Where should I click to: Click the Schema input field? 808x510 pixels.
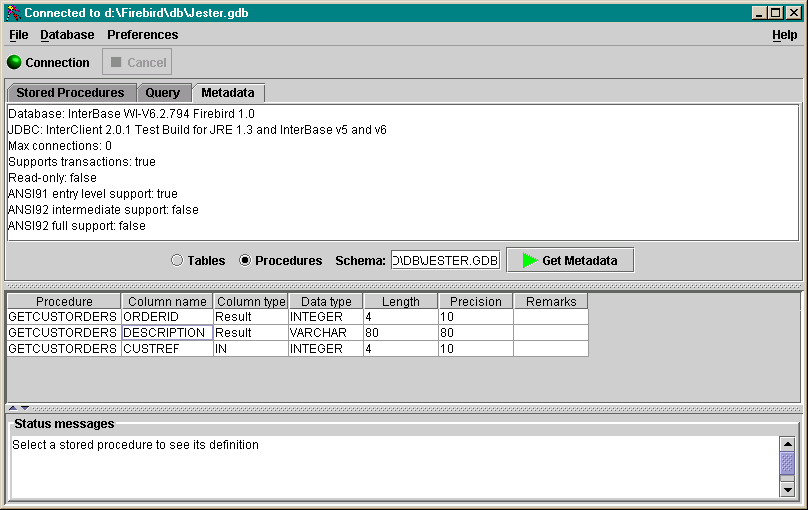[x=445, y=260]
